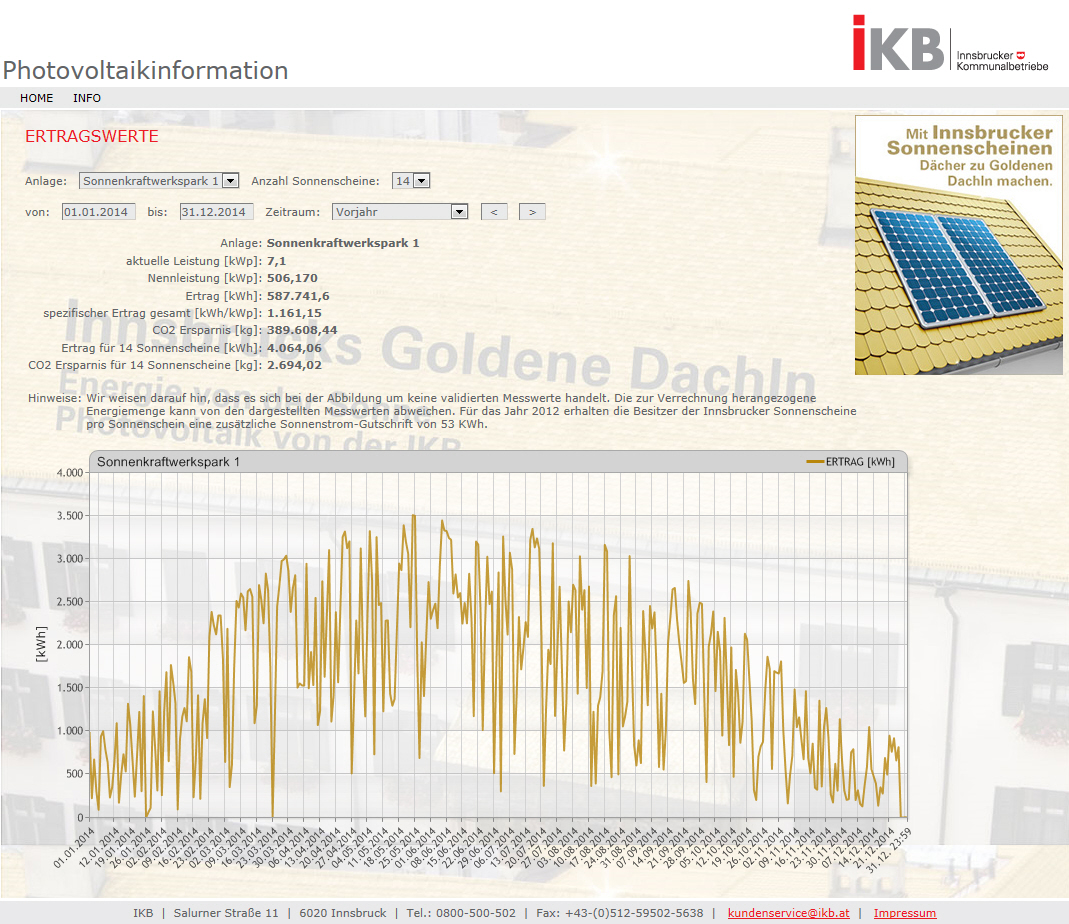
Task: Expand the Anlage dropdown Sonnenkraftwerkspark 1
Action: tap(159, 181)
